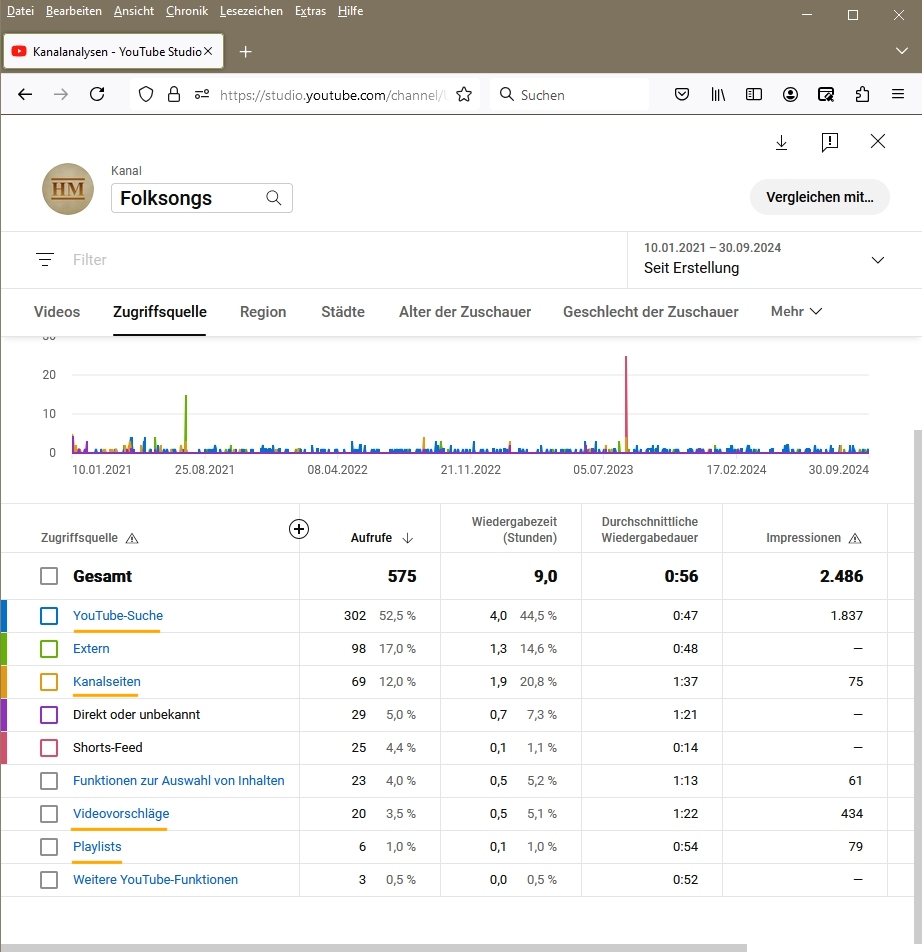Open the Firefox account icon
The image size is (922, 952).
pyautogui.click(x=790, y=94)
